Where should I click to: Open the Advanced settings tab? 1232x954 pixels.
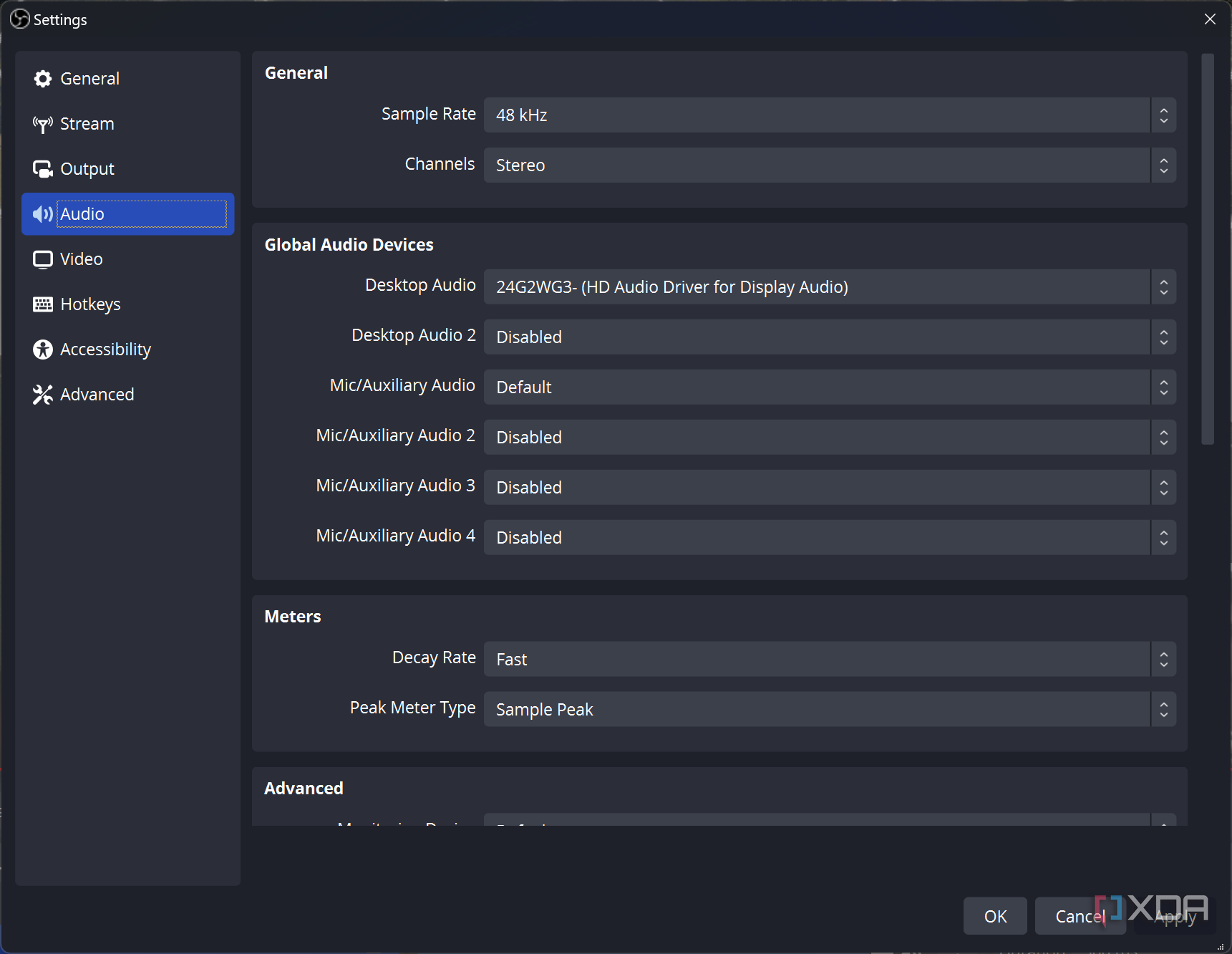128,395
